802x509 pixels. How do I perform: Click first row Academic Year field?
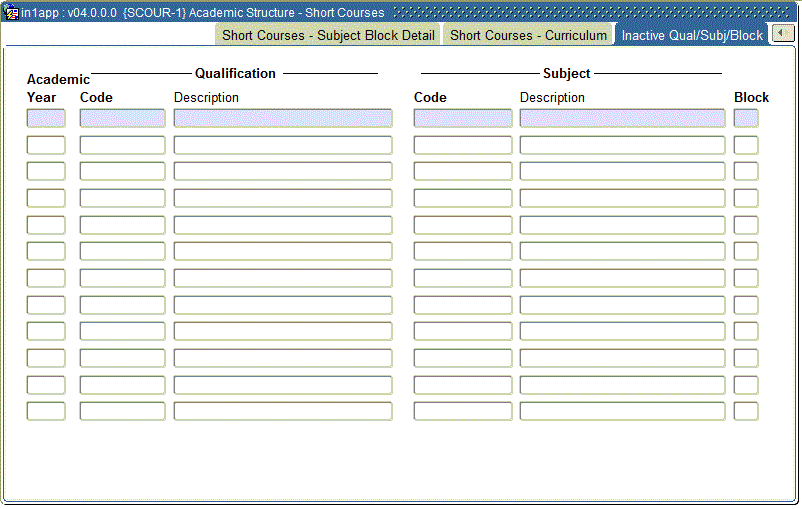(x=46, y=118)
